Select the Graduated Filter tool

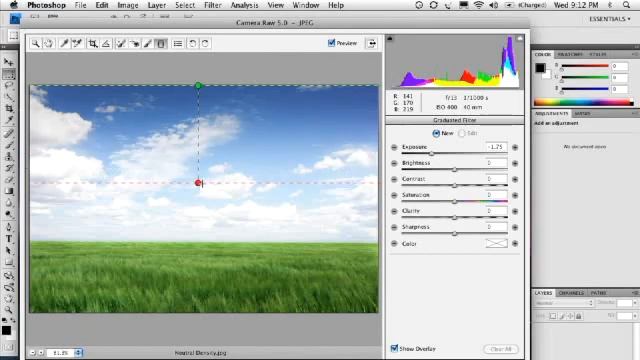point(161,43)
